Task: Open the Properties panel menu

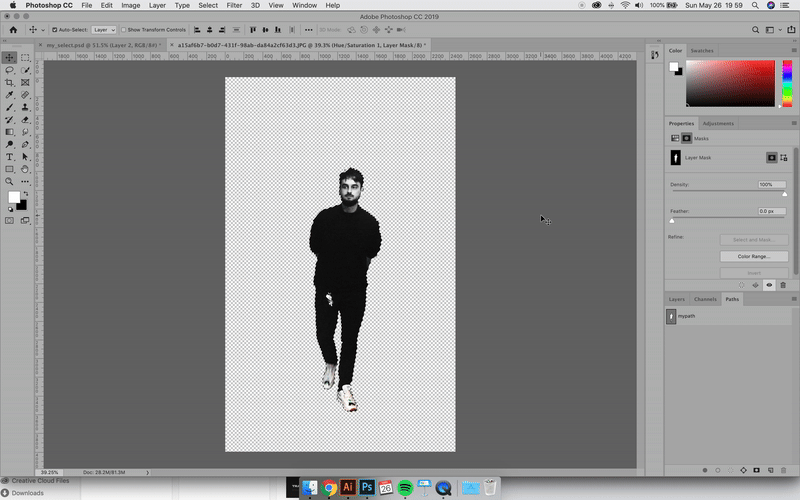Action: (794, 123)
